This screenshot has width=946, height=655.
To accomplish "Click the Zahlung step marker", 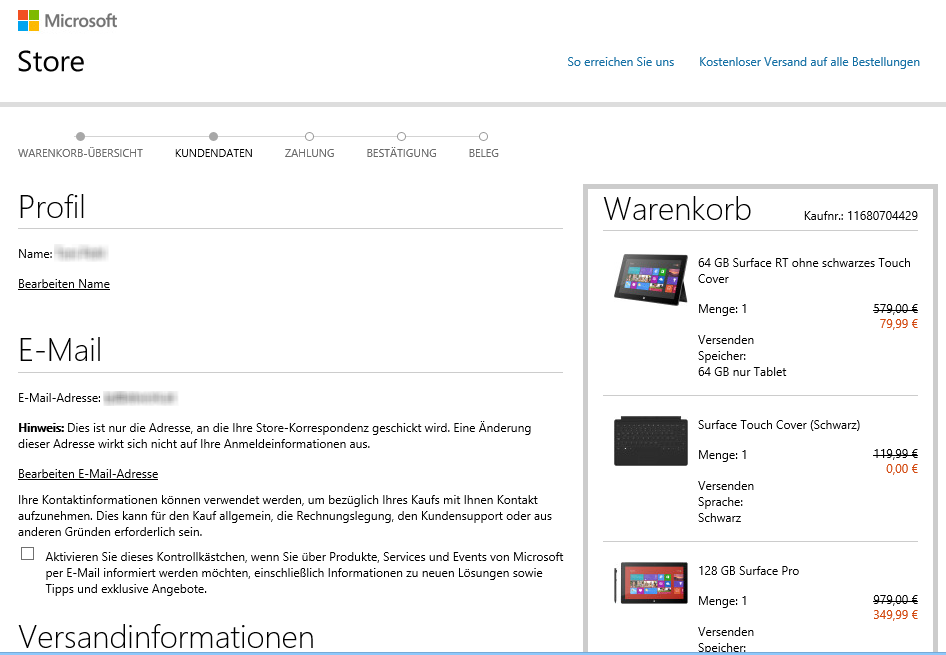I will [x=309, y=137].
